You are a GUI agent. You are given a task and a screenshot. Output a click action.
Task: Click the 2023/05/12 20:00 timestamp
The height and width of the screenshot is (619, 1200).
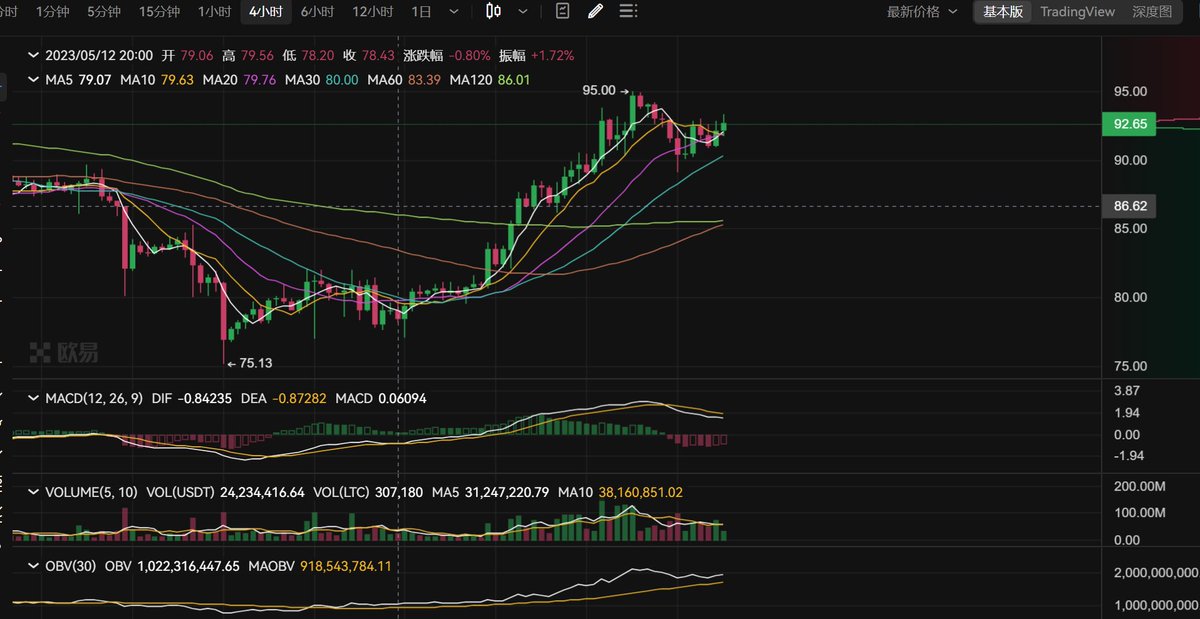tap(99, 56)
